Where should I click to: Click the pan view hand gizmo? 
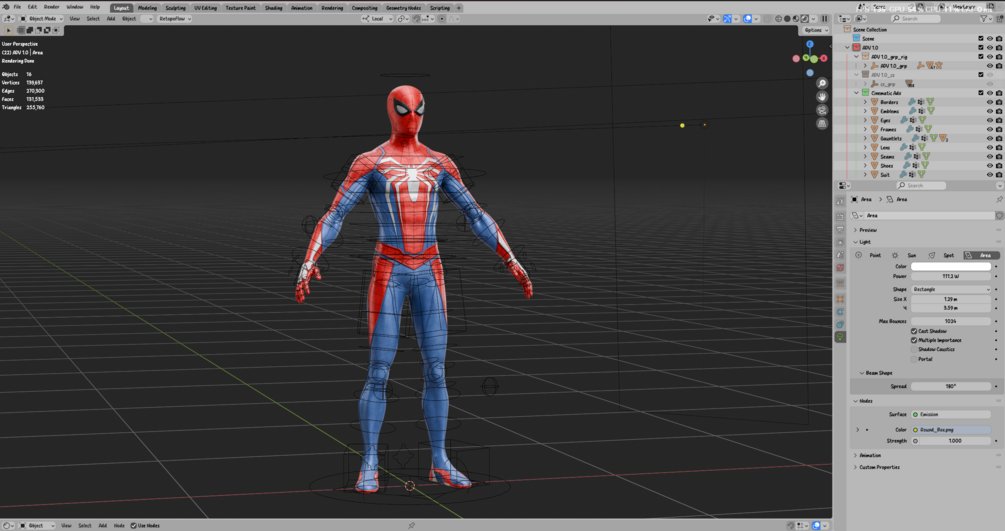(822, 97)
